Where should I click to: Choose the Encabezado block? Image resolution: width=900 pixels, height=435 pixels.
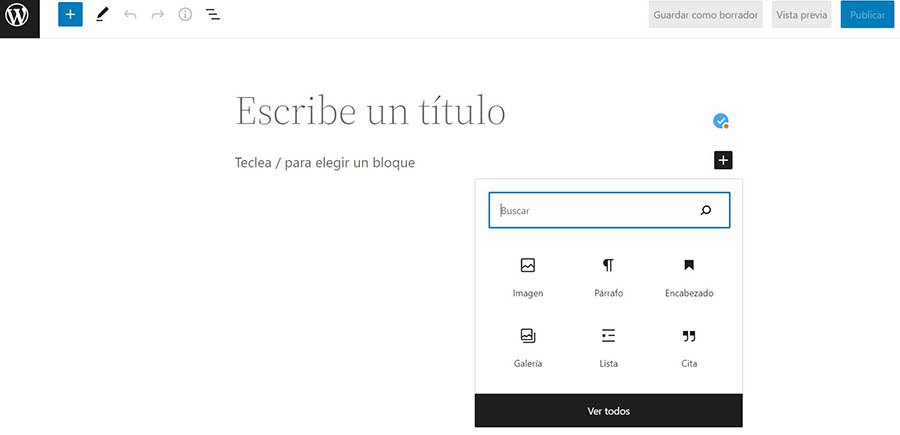tap(689, 277)
